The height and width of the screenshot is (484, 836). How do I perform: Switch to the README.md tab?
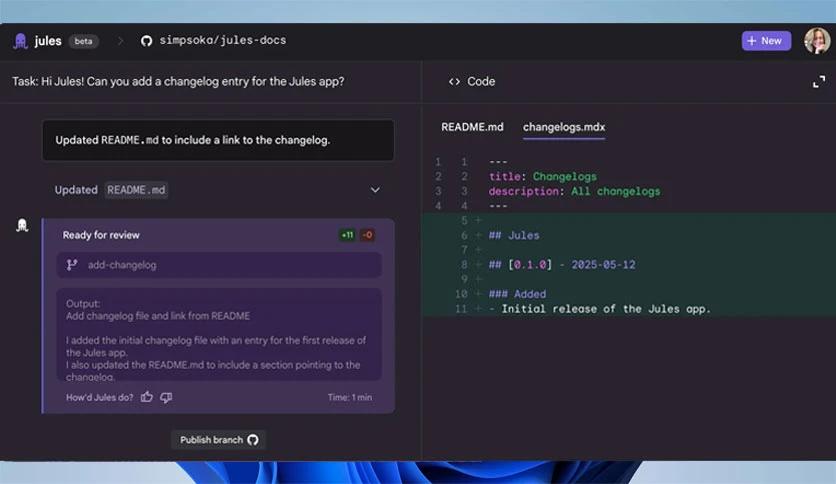click(472, 127)
